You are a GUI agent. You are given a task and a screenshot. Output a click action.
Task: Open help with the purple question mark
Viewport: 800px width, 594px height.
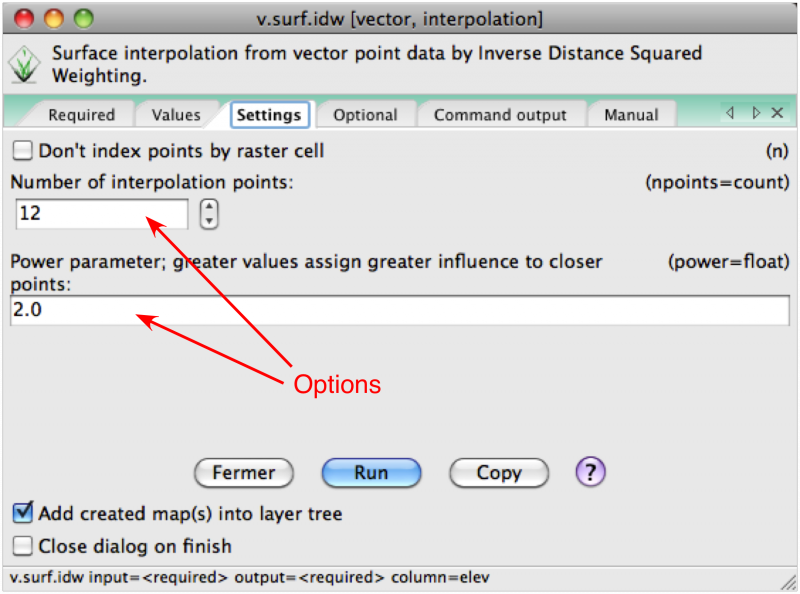click(x=591, y=472)
